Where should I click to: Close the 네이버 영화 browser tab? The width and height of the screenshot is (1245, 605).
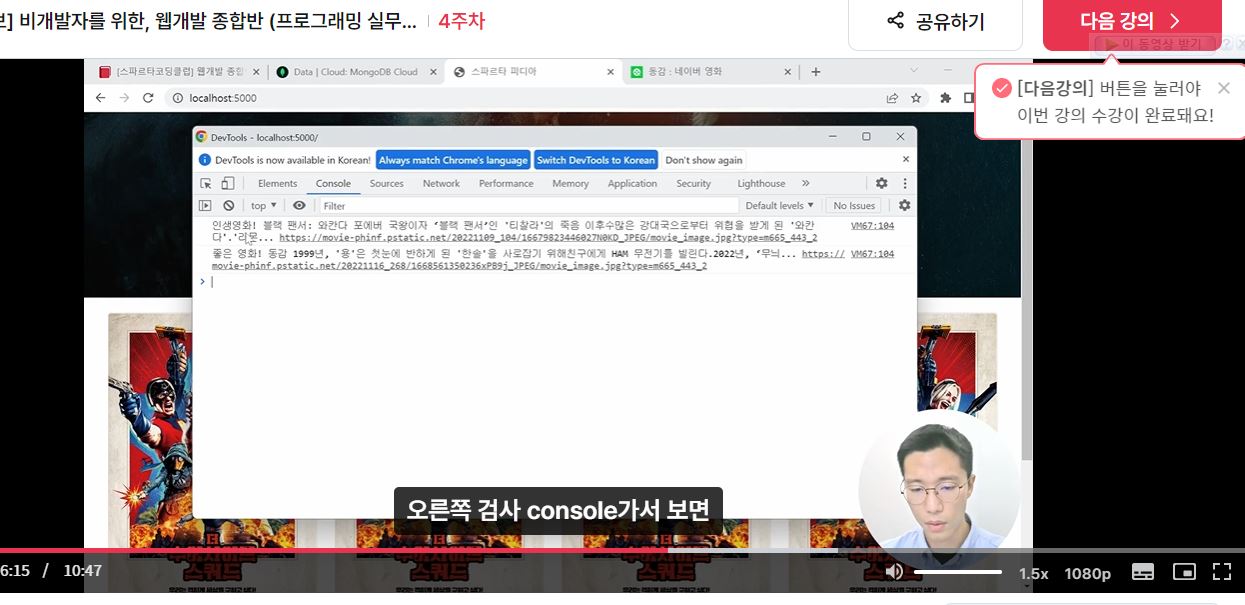tap(788, 72)
